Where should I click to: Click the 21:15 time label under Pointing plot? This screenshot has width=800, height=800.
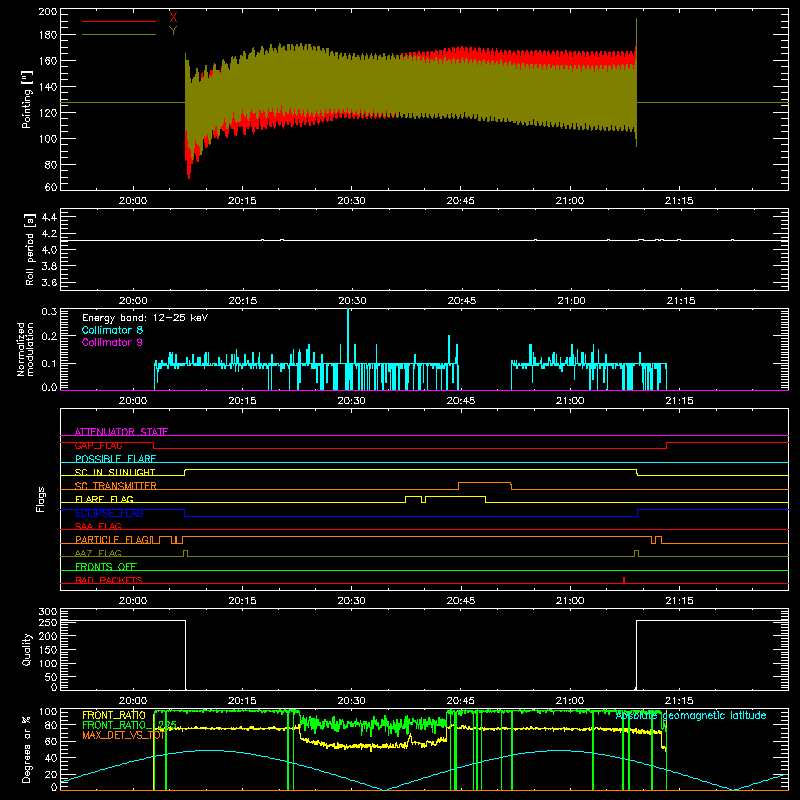click(x=679, y=201)
